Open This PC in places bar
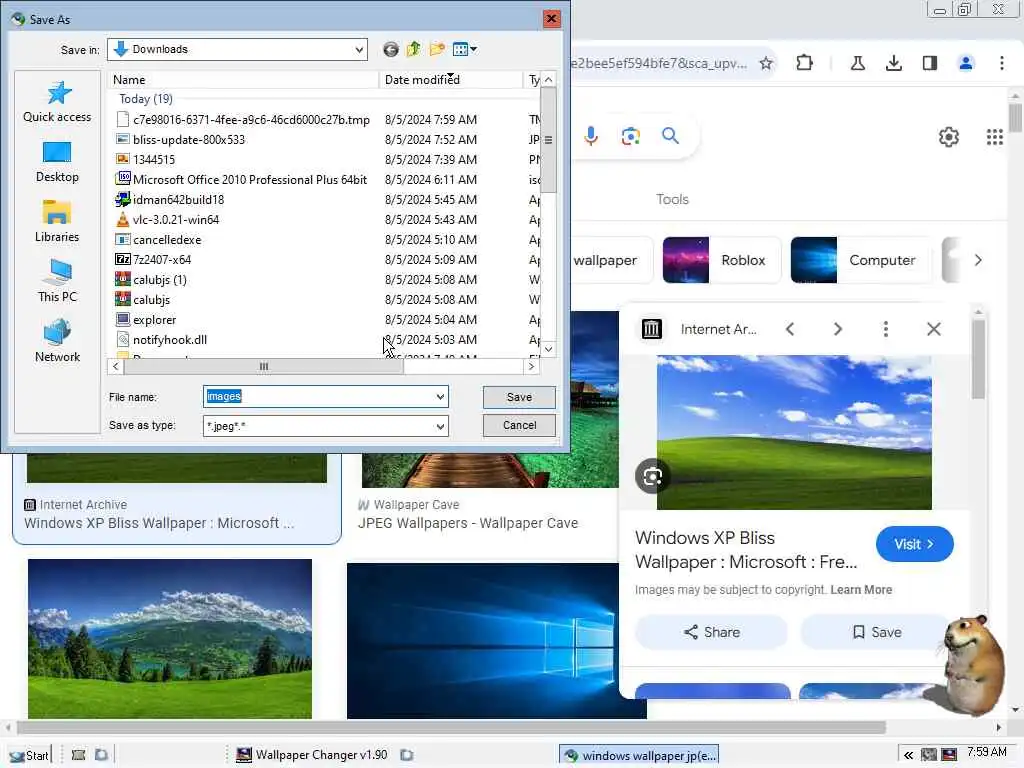 57,281
